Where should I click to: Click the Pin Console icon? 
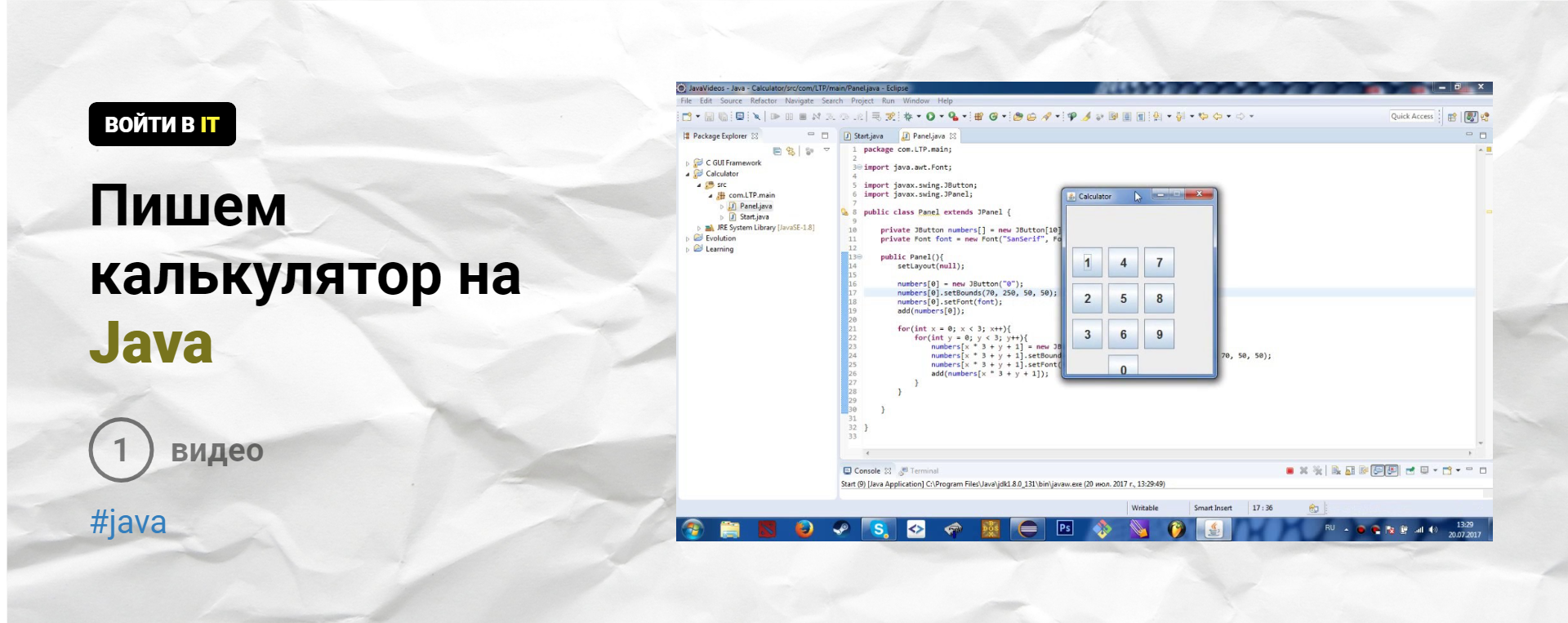pos(1410,471)
